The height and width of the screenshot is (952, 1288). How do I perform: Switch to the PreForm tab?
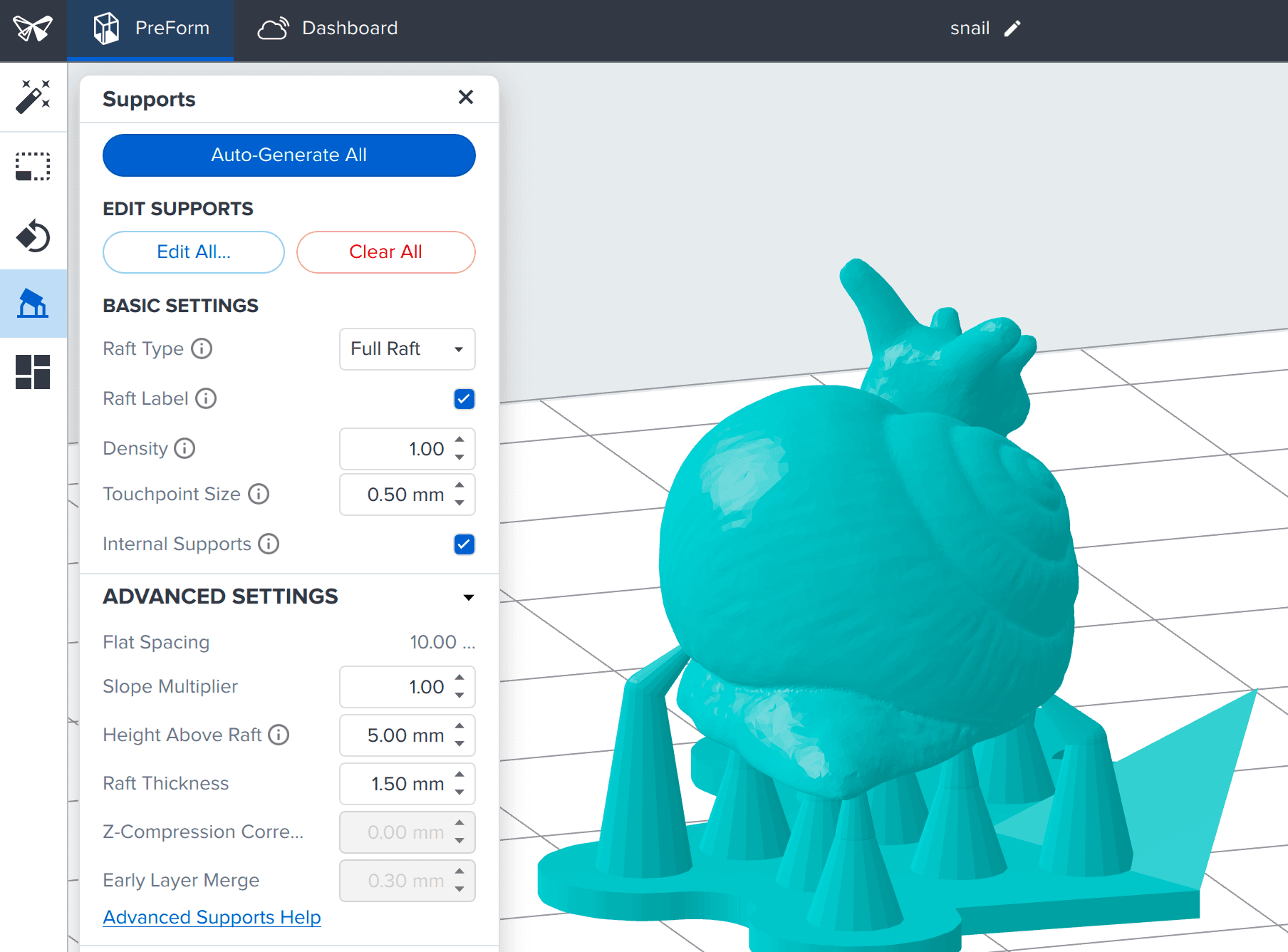[x=150, y=29]
